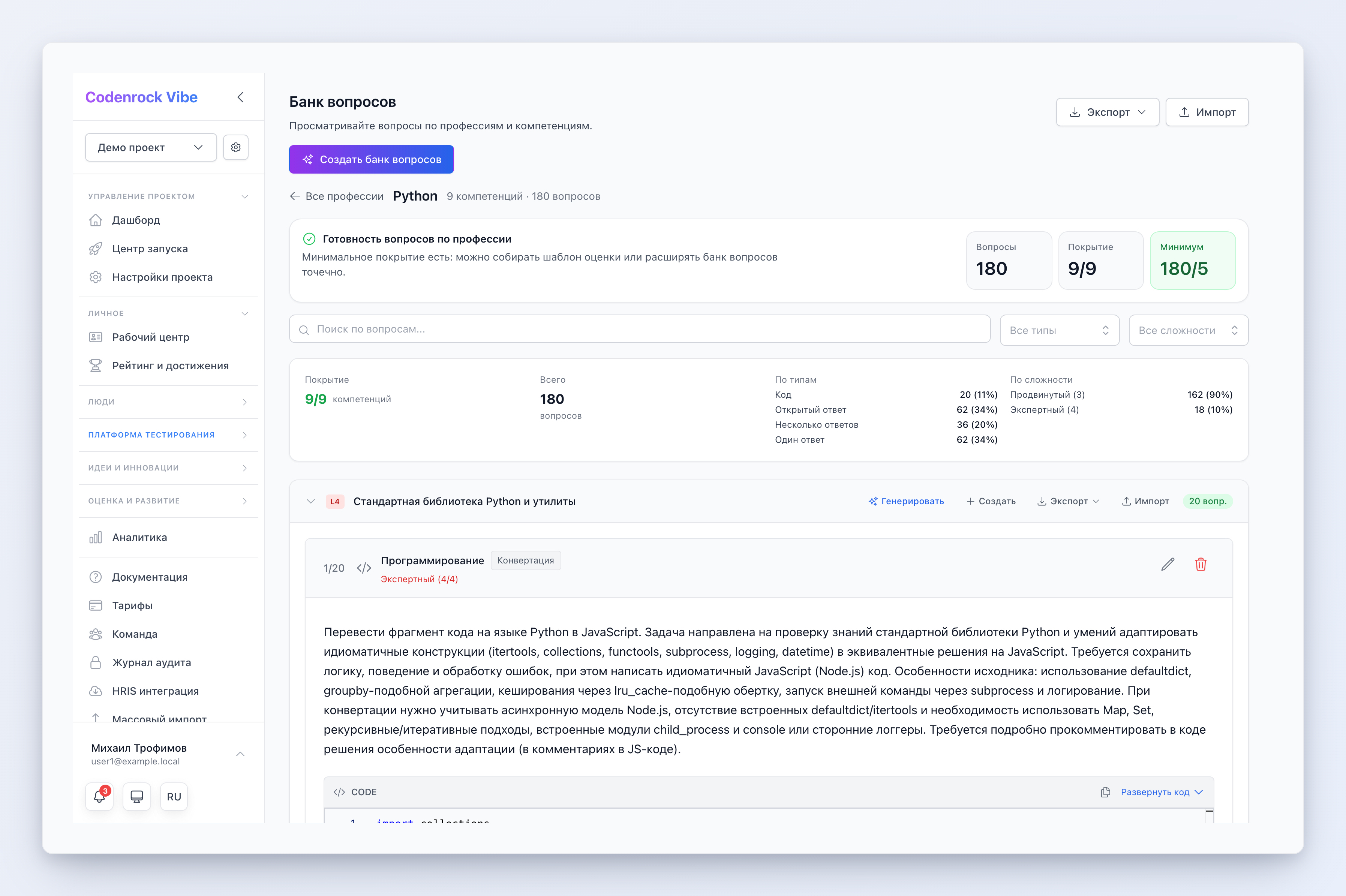Open Команда page
The width and height of the screenshot is (1346, 896).
[134, 634]
